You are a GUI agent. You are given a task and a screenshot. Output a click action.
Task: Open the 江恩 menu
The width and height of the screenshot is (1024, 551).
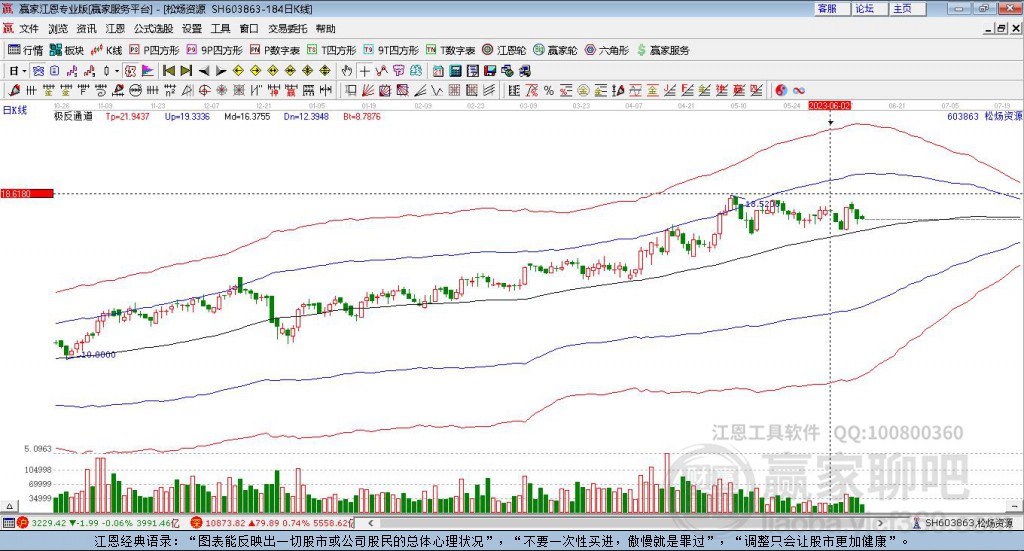point(115,29)
